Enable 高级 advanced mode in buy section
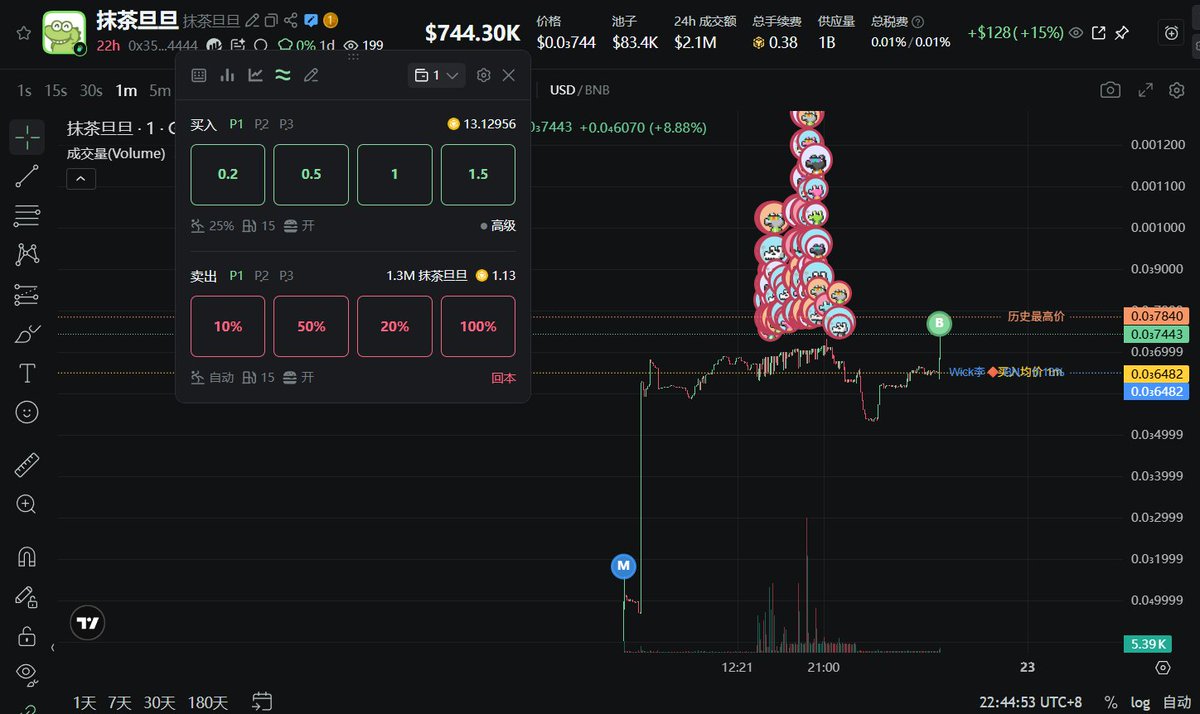 pos(506,226)
